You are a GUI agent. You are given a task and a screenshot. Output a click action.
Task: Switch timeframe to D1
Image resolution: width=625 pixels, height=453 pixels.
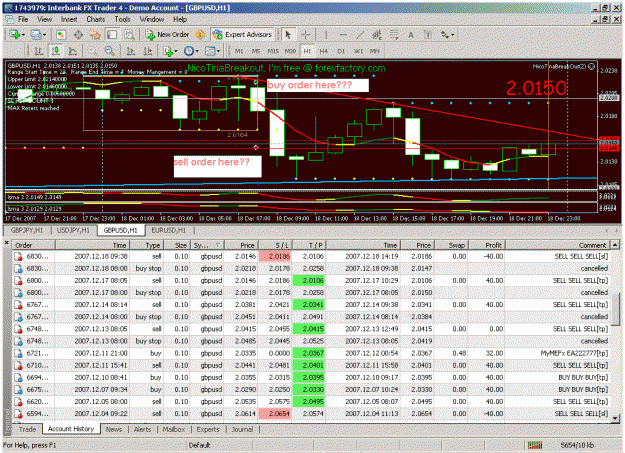point(341,51)
